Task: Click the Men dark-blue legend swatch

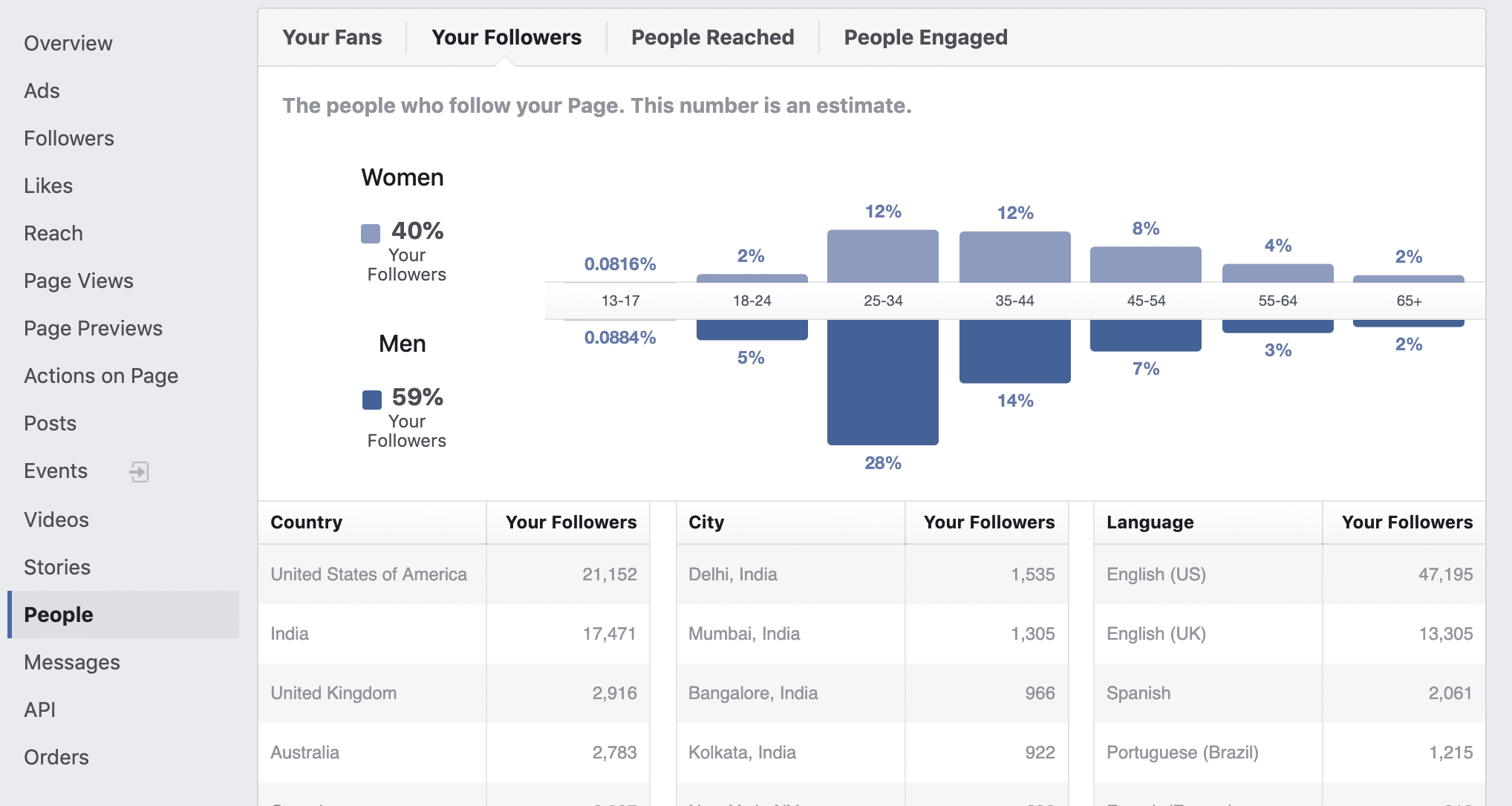Action: click(371, 400)
